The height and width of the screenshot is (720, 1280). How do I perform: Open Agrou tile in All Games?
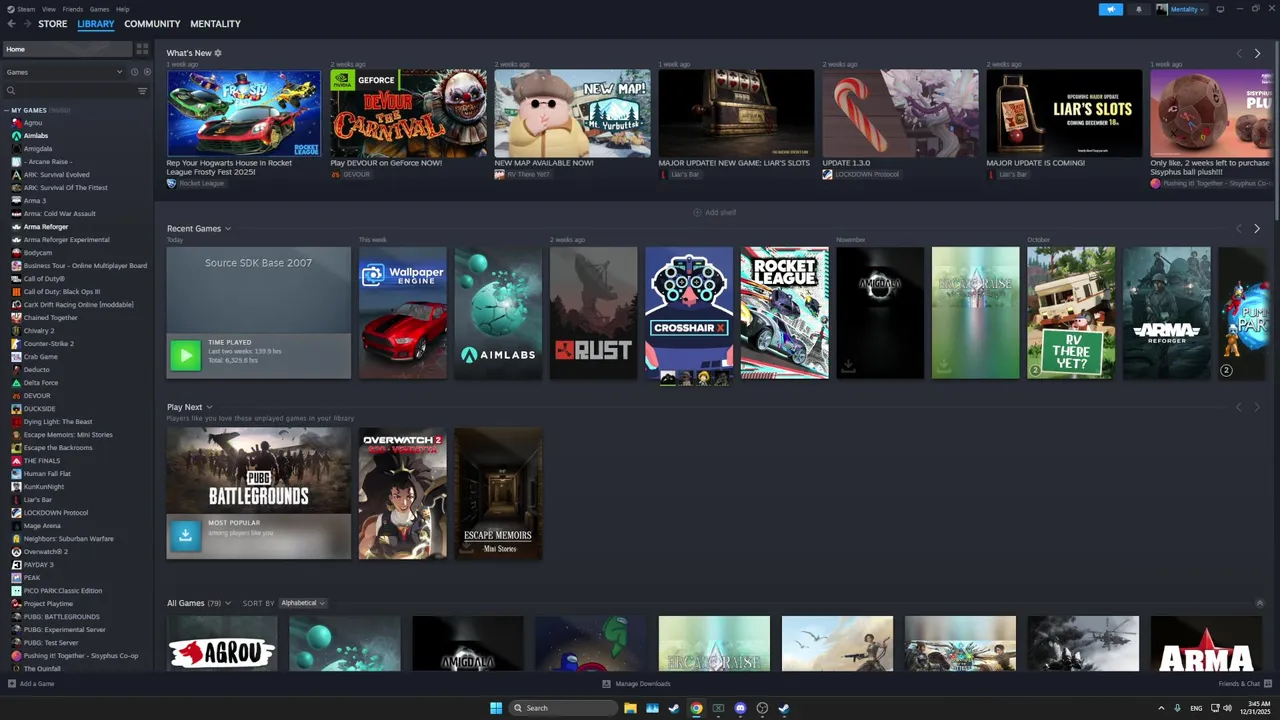[x=222, y=644]
